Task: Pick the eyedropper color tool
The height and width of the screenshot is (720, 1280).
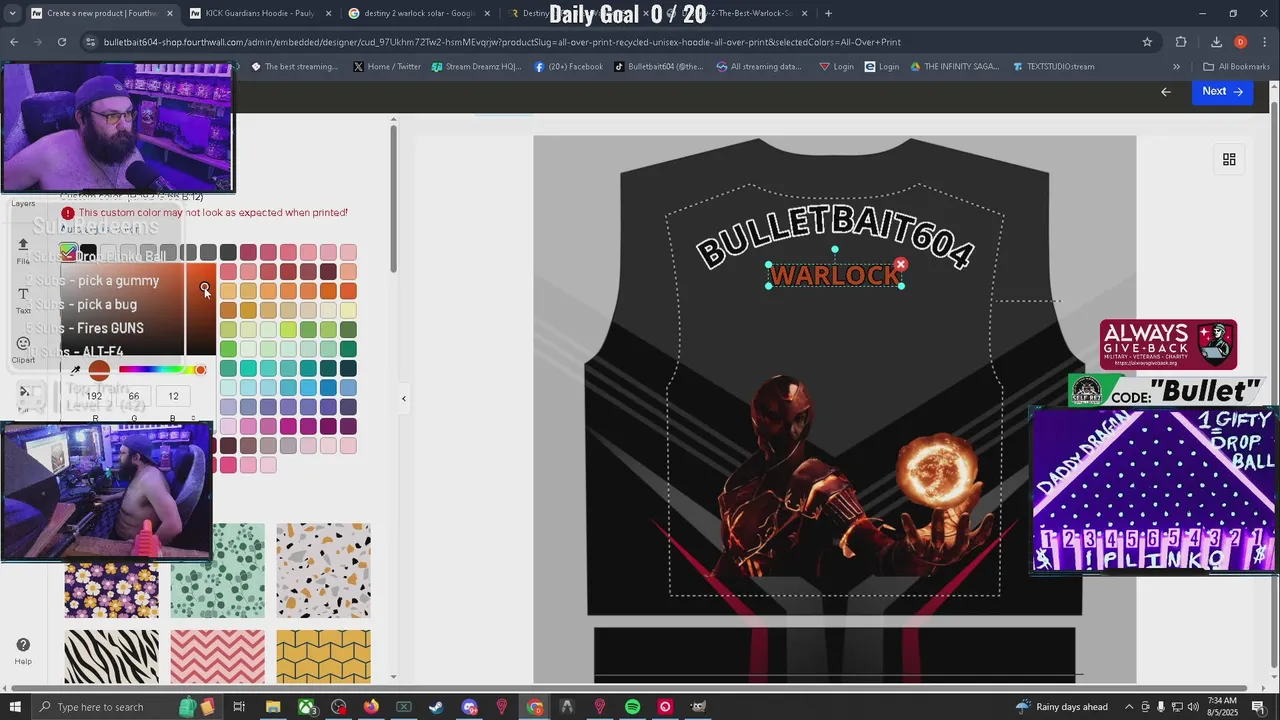Action: pyautogui.click(x=75, y=370)
